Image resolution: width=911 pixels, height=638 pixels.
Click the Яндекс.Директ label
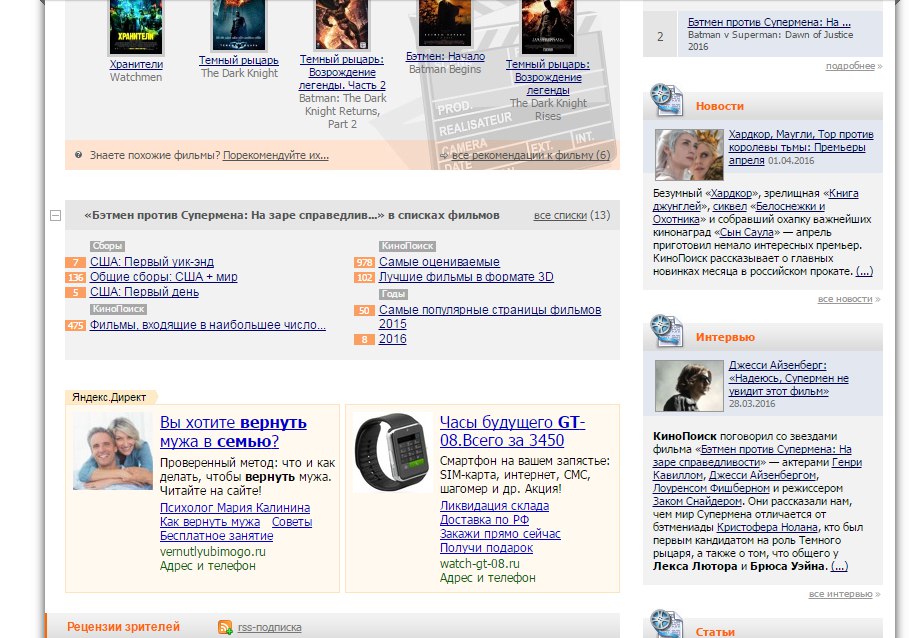tap(109, 397)
